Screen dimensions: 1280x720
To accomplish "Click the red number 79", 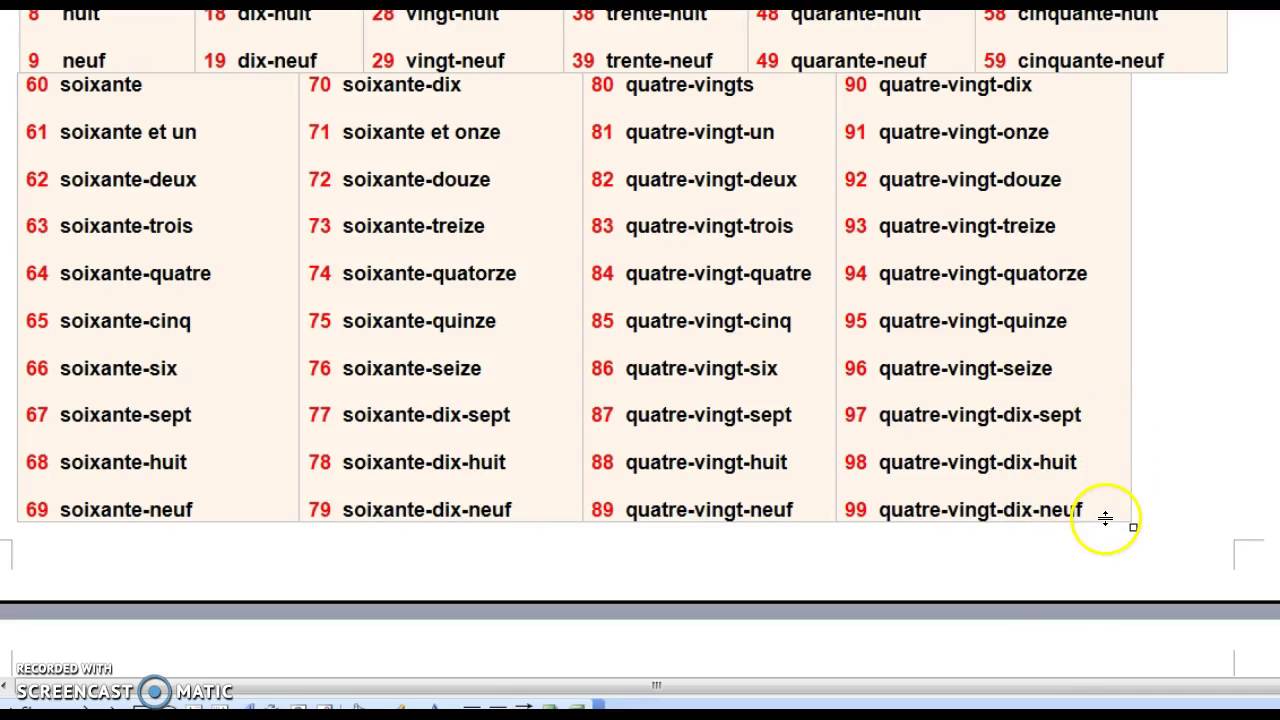I will [319, 510].
